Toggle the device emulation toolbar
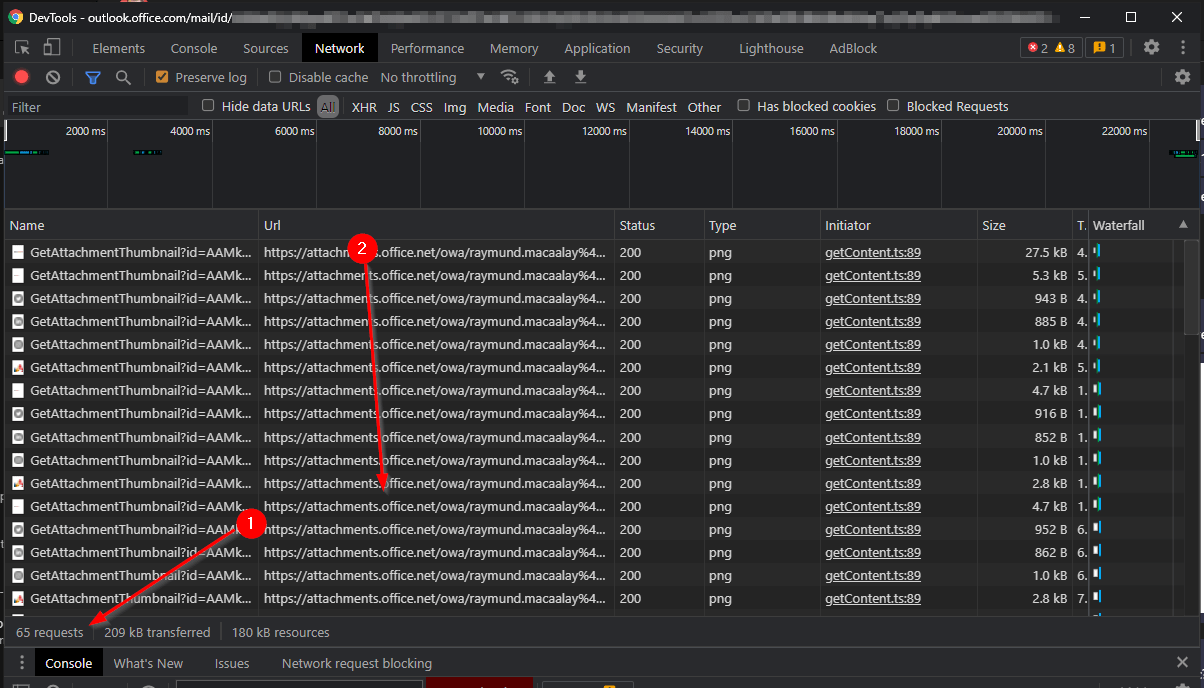 point(51,47)
